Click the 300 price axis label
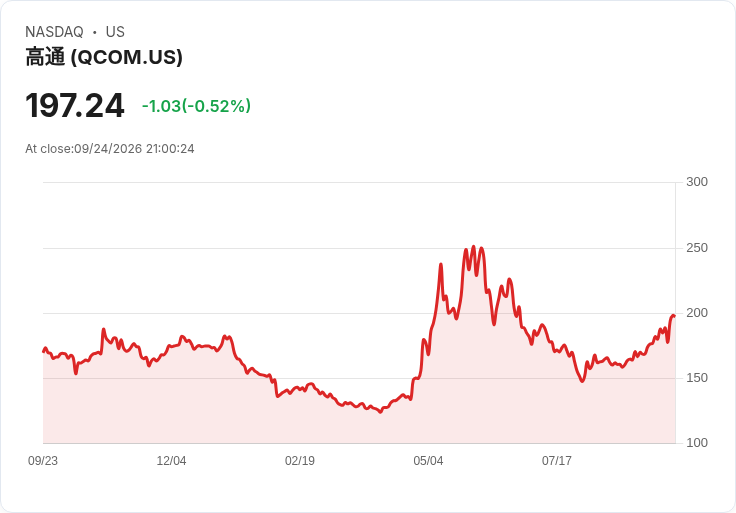Screen dimensions: 736x513 (x=697, y=182)
